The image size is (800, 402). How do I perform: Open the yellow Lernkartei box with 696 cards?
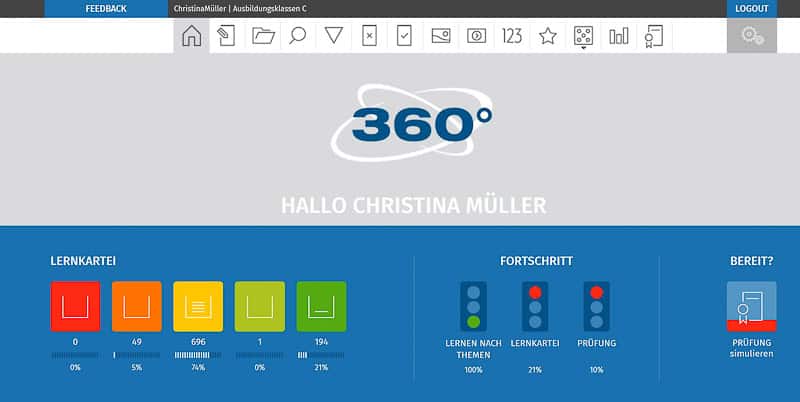198,306
